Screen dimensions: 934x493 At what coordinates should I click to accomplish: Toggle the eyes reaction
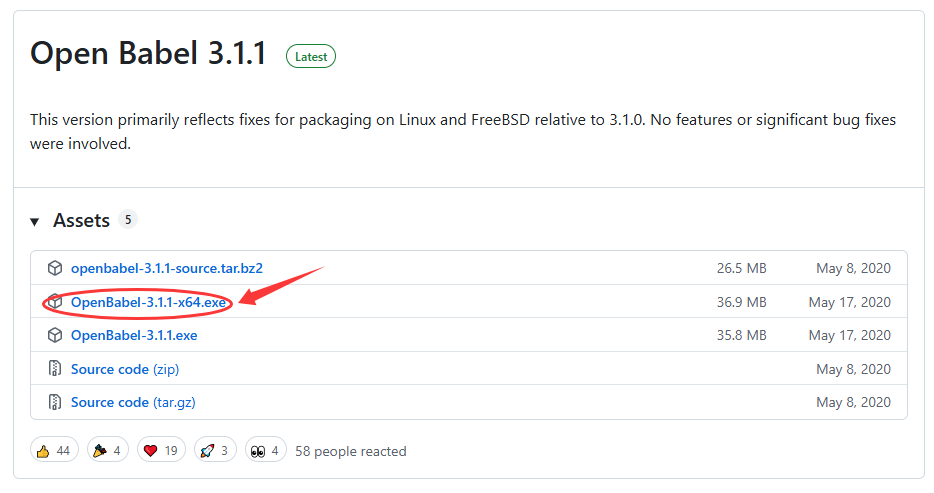point(266,451)
